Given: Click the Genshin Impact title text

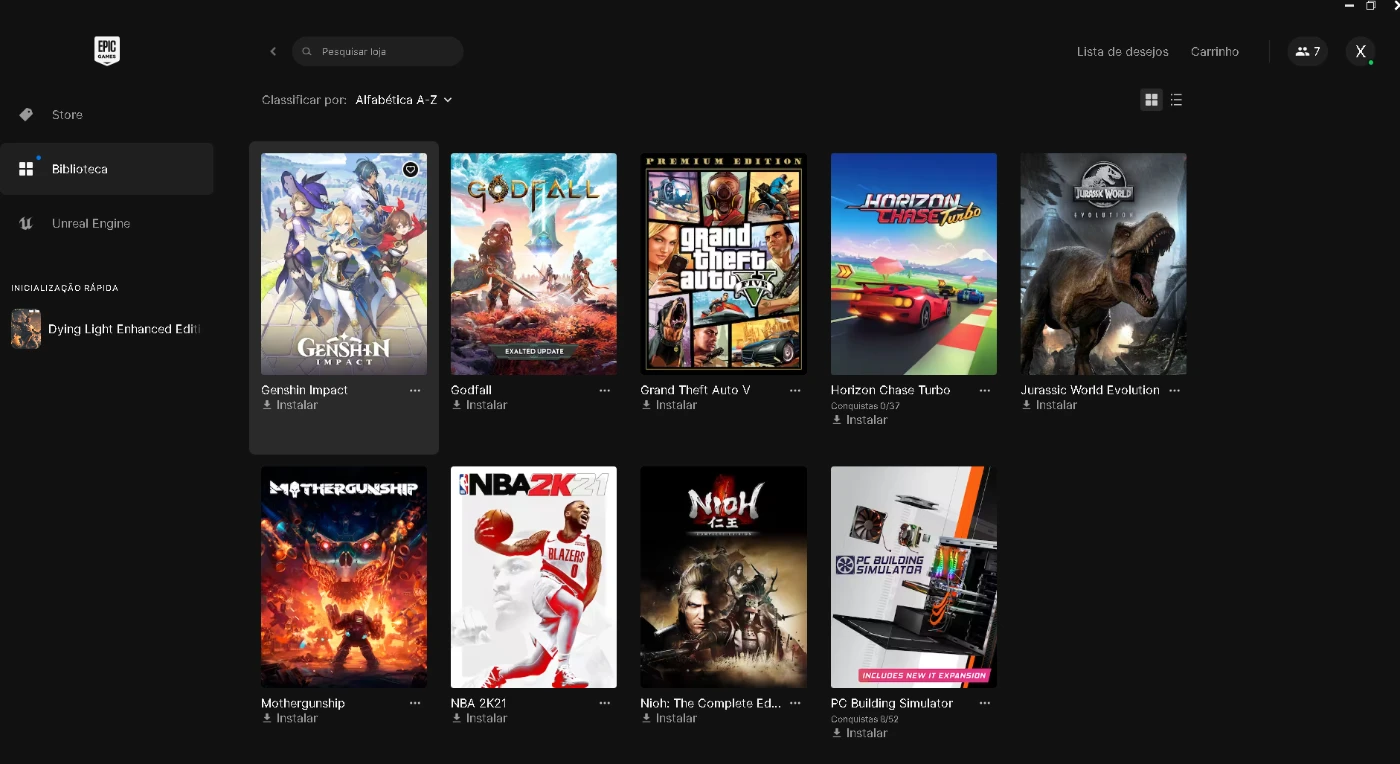Looking at the screenshot, I should 304,390.
